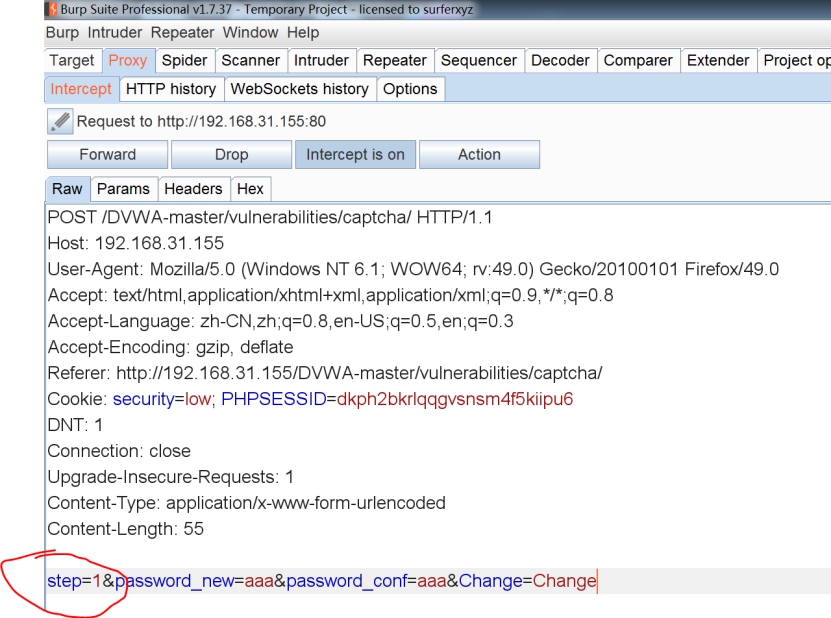Click the Content-Length: 55 line
Viewport: 831px width, 618px height.
[126, 529]
